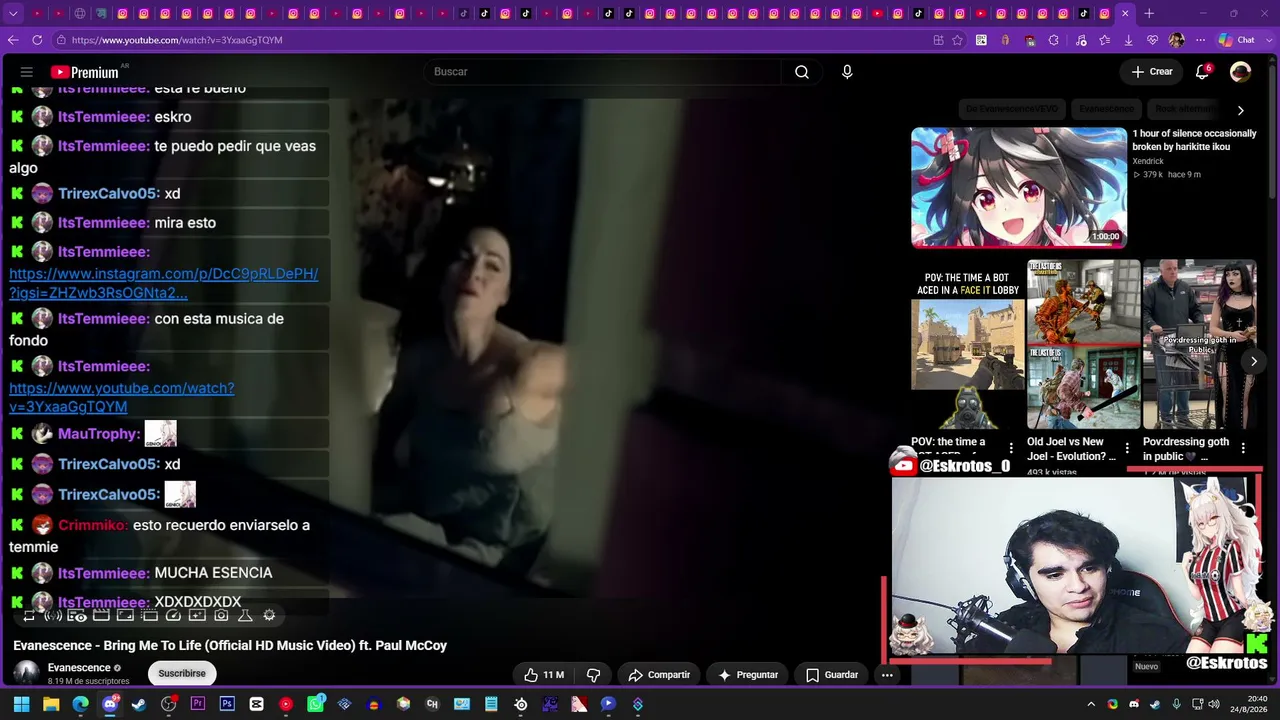Reload the page in the browser
The image size is (1280, 720).
37,40
